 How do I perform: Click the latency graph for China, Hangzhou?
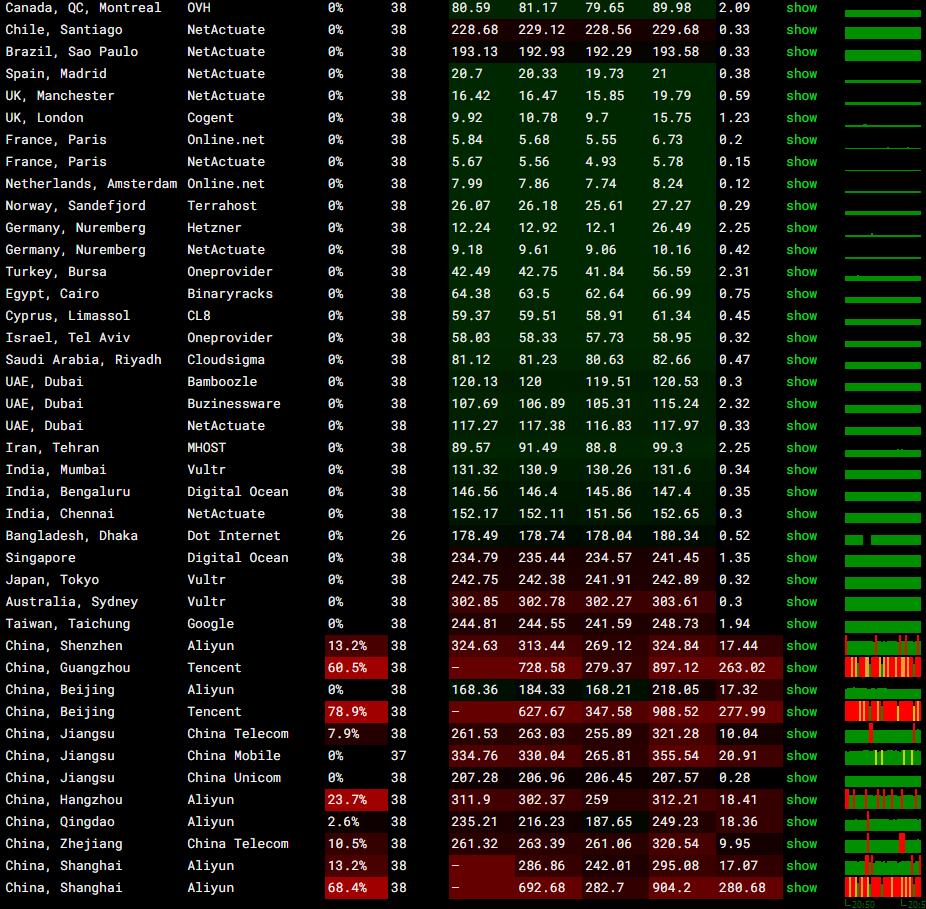pyautogui.click(x=882, y=800)
